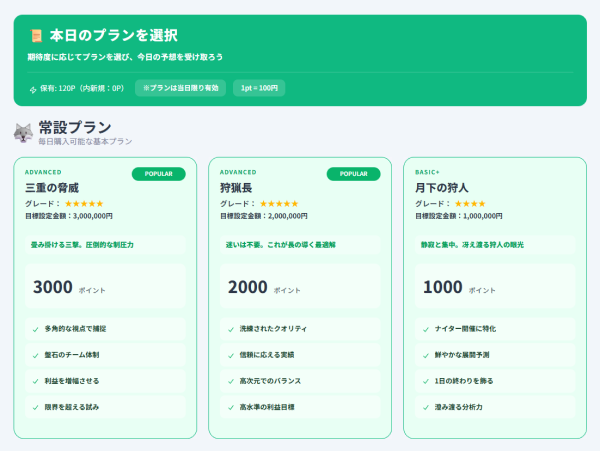The width and height of the screenshot is (600, 451).
Task: Click the wolf icon beside 常設プラン
Action: (23, 133)
